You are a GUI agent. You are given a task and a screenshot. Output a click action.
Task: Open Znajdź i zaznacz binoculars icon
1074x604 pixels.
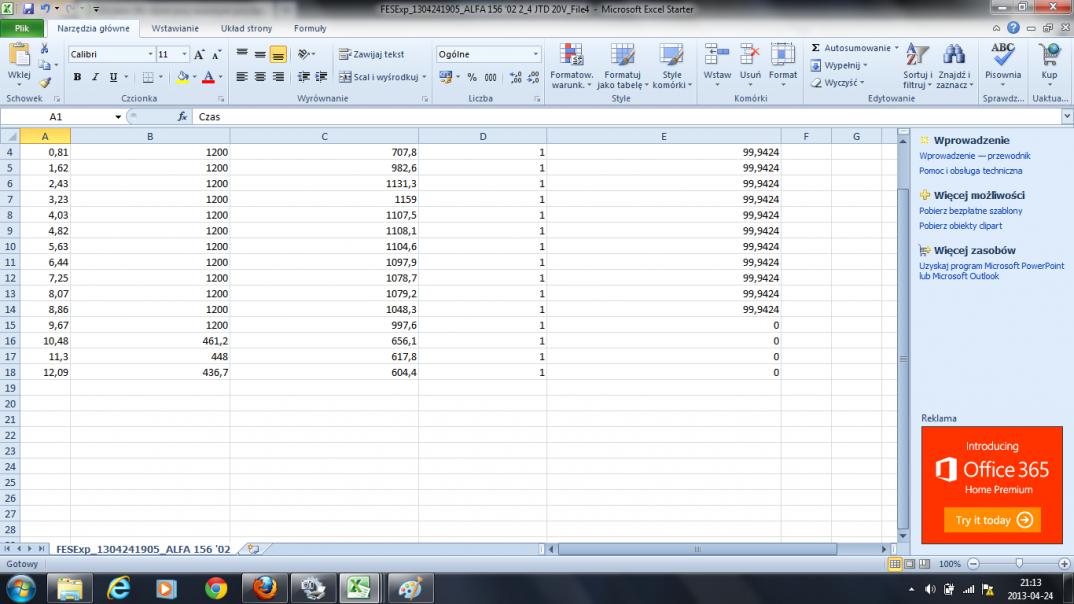[954, 57]
